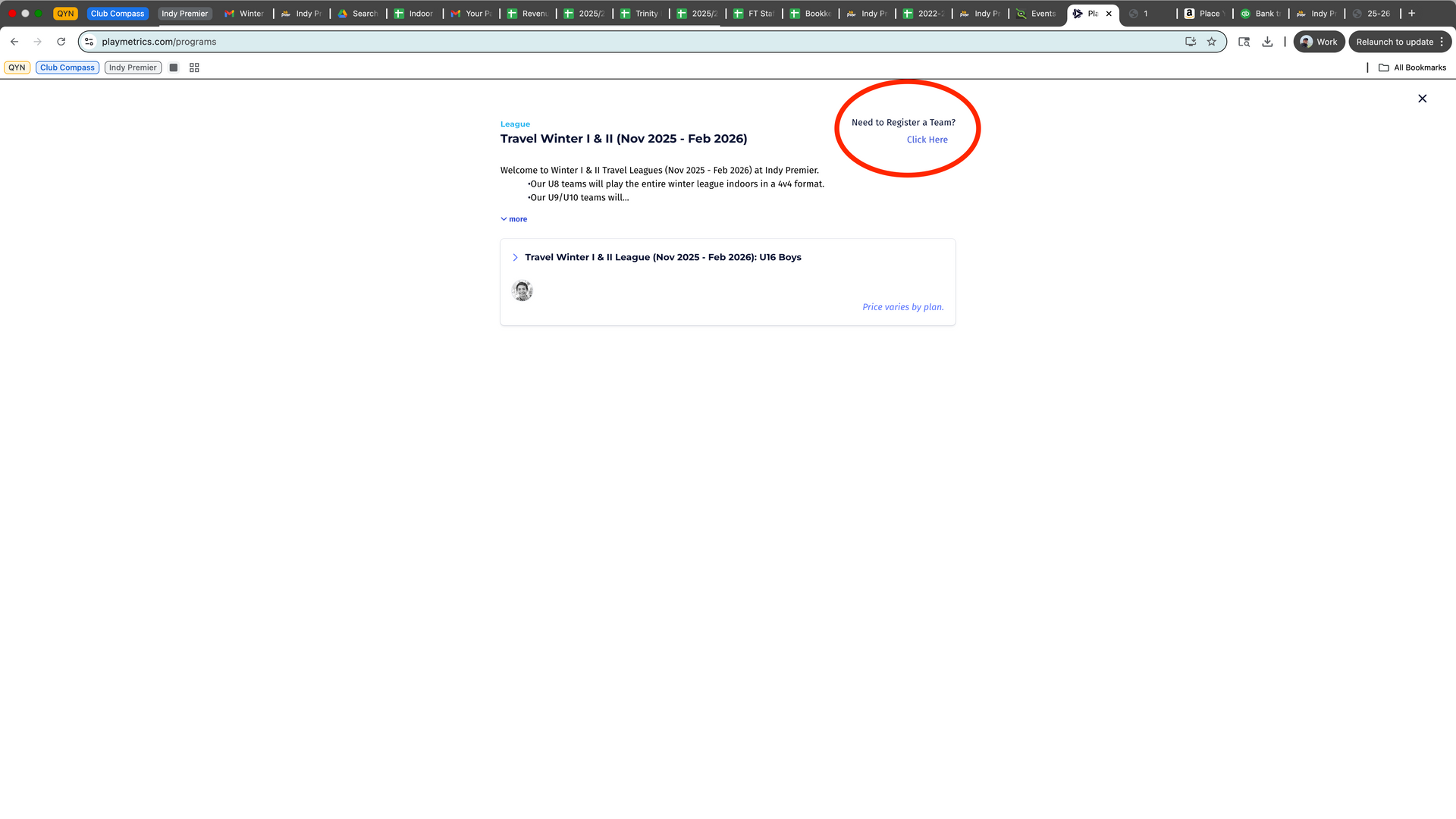The image size is (1456, 819).
Task: Open the apps grid icon in bookmarks bar
Action: (x=194, y=67)
